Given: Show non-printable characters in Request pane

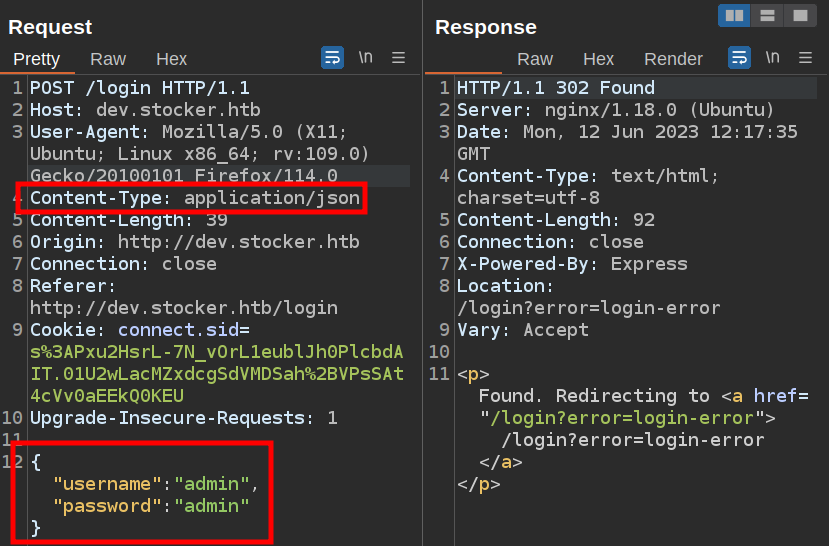Looking at the screenshot, I should [x=366, y=58].
